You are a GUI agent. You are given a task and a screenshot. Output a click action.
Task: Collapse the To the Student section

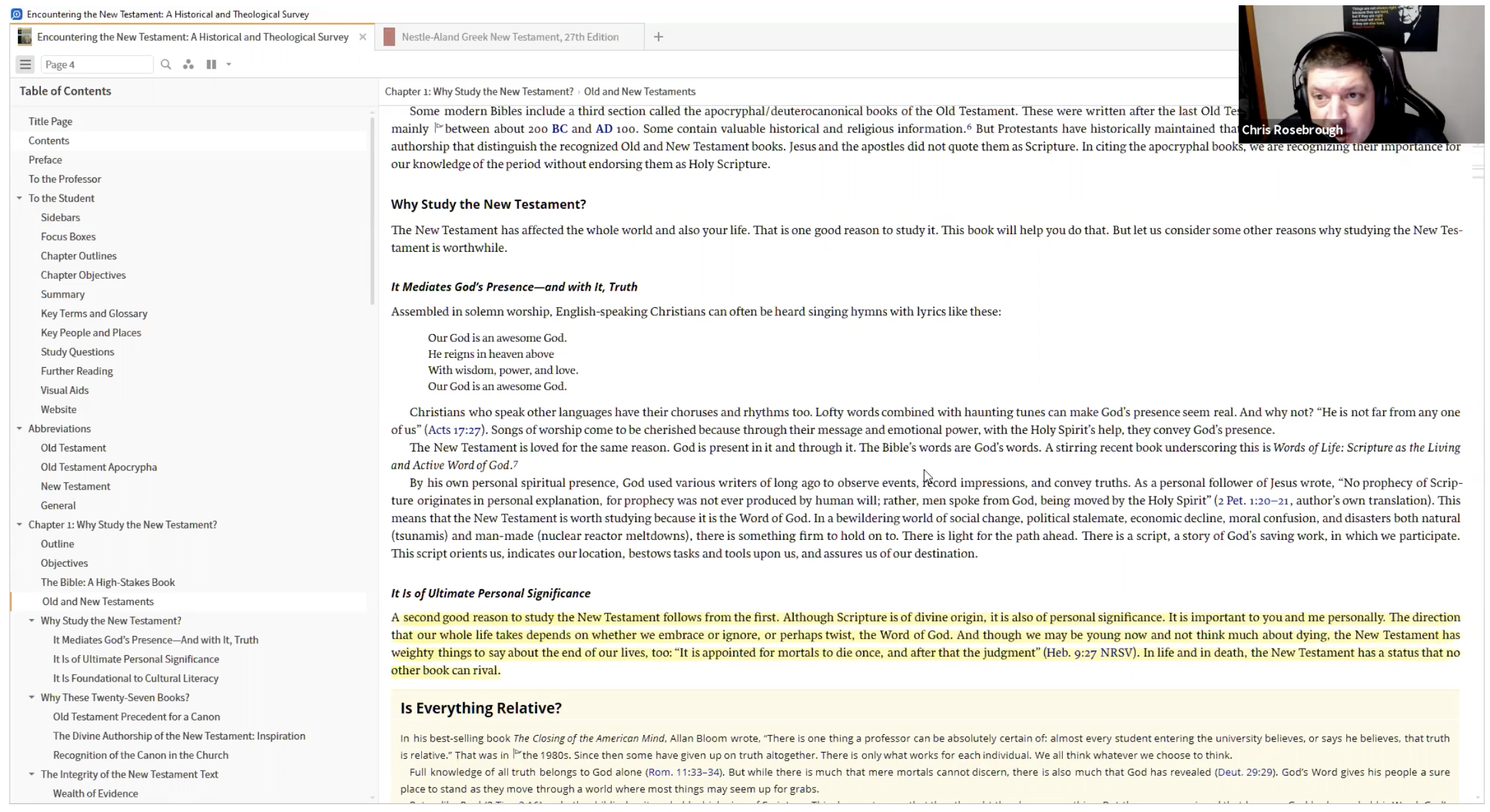19,198
